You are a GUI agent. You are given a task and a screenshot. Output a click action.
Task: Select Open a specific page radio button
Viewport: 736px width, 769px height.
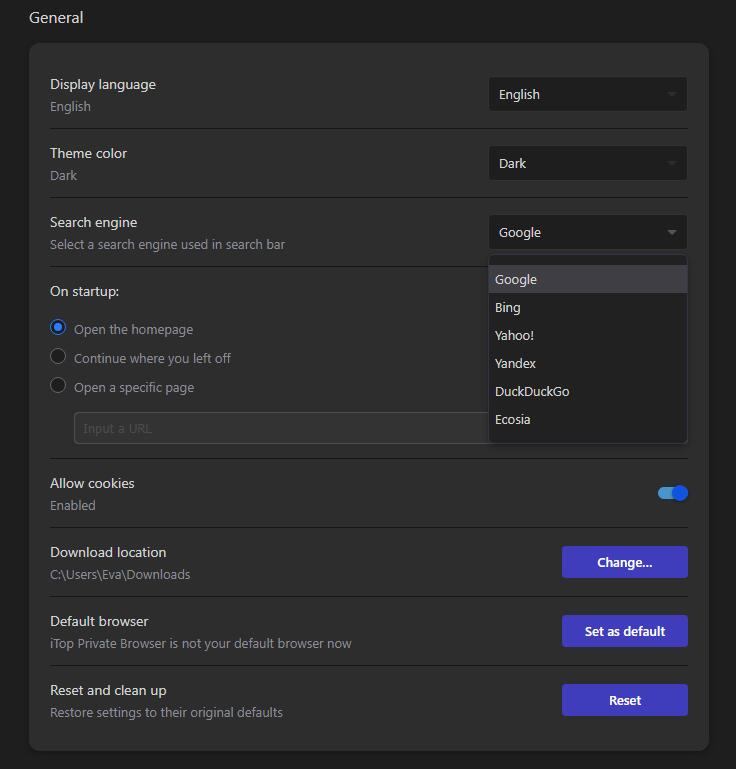(58, 385)
